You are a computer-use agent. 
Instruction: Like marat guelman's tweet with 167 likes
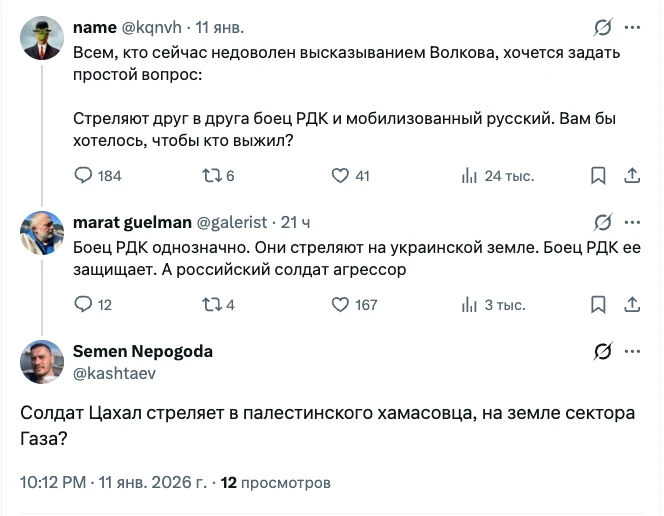coord(340,305)
